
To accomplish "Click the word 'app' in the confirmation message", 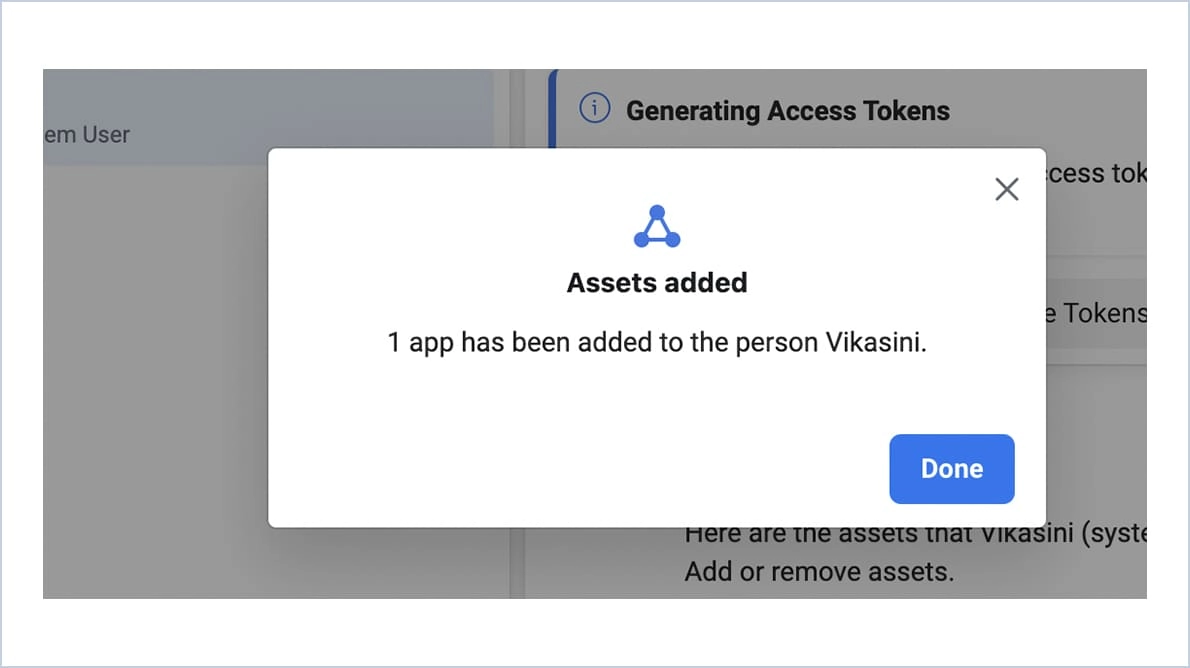I will 431,344.
